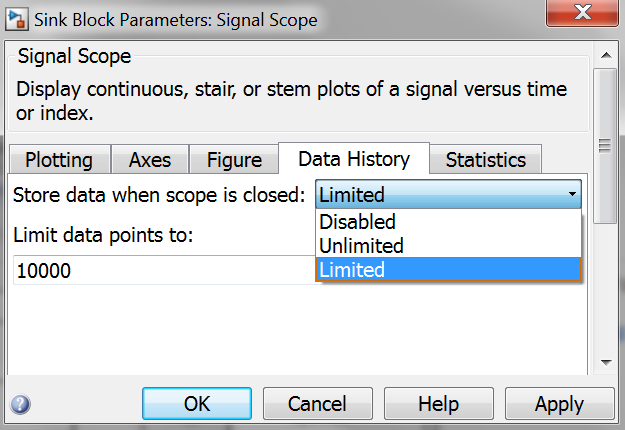Pick the highlighted Limited option in list
The height and width of the screenshot is (430, 625).
coord(448,270)
